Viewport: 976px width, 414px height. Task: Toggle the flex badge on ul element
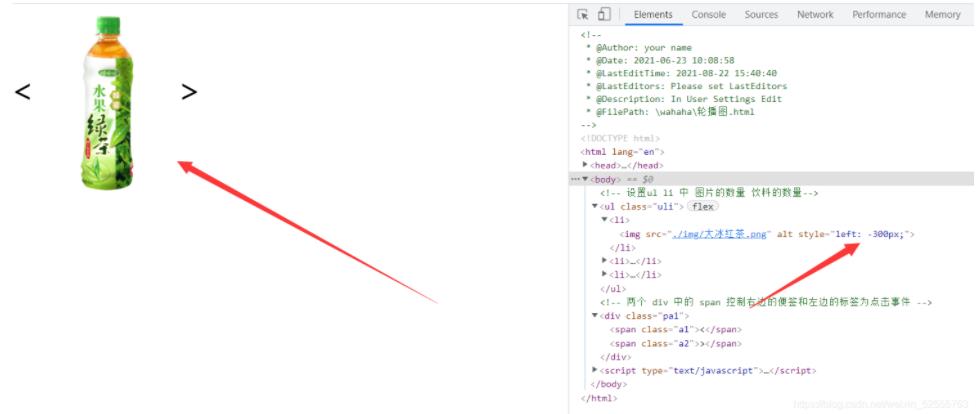point(703,206)
